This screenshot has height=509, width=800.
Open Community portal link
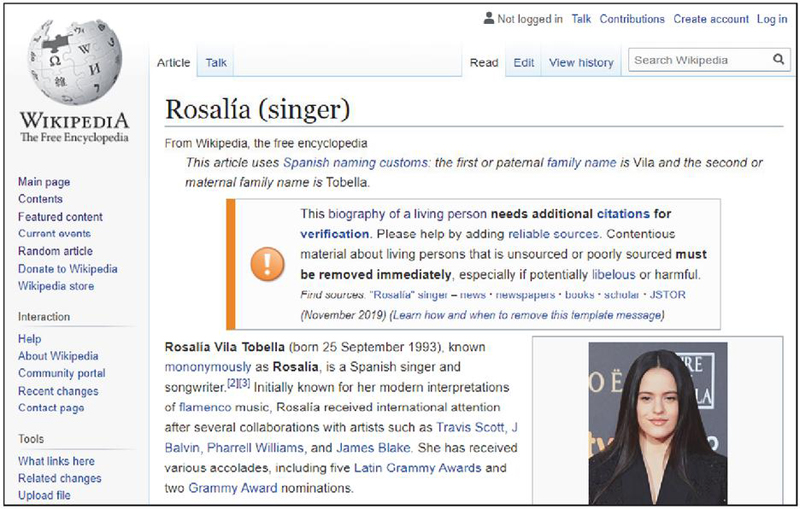(x=62, y=373)
